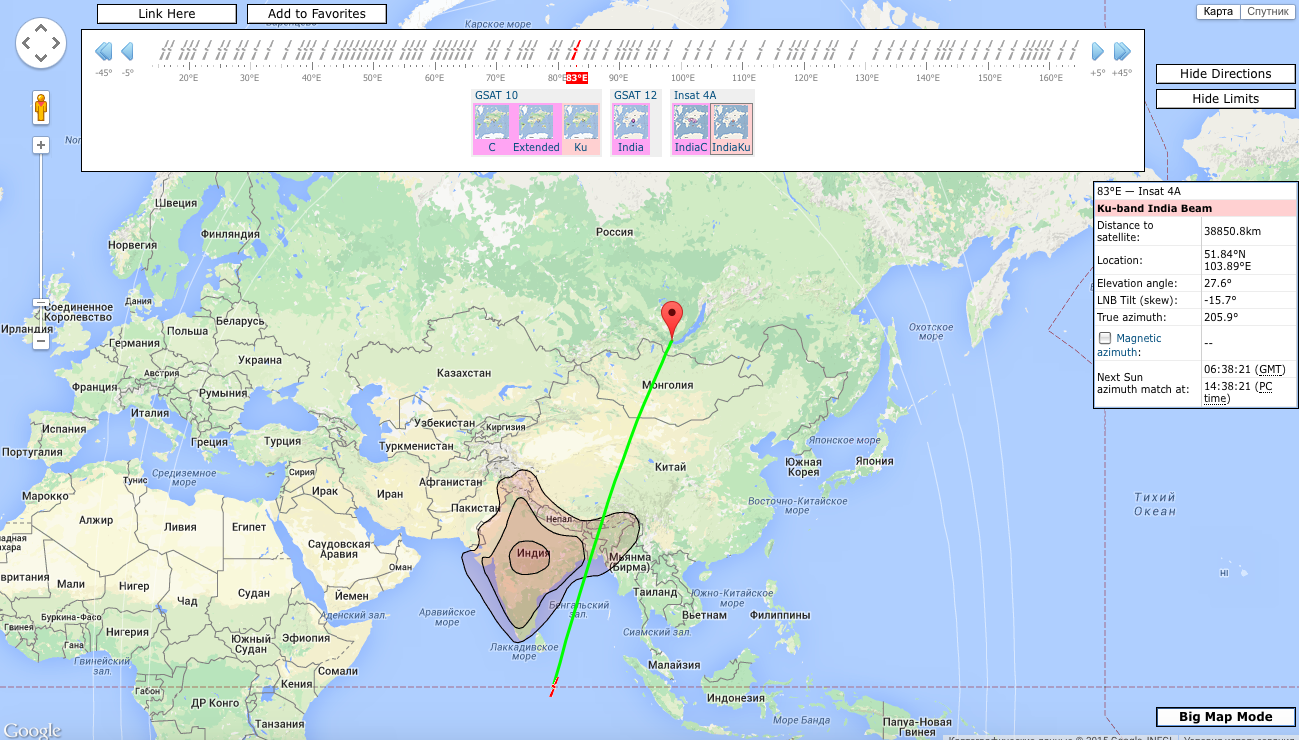Click the 90°E longitude label
Viewport: 1299px width, 740px height.
pyautogui.click(x=618, y=78)
